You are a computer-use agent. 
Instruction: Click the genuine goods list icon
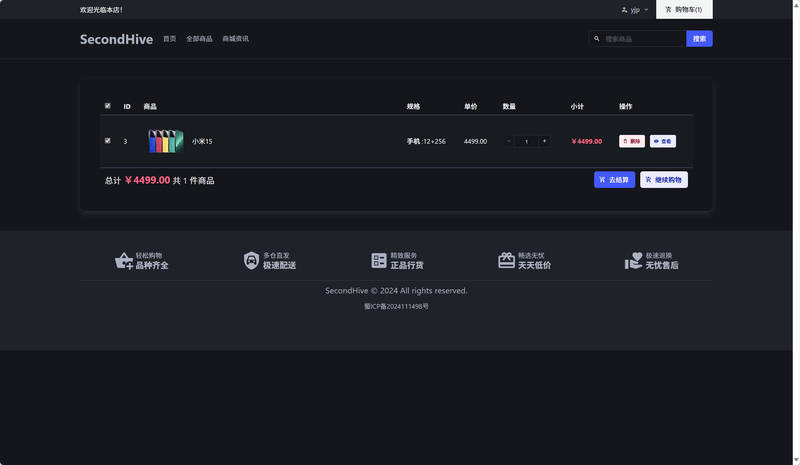[x=379, y=261]
